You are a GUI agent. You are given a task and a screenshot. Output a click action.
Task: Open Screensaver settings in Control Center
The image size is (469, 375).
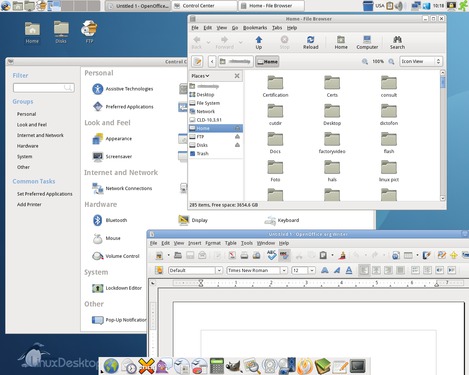click(112, 156)
